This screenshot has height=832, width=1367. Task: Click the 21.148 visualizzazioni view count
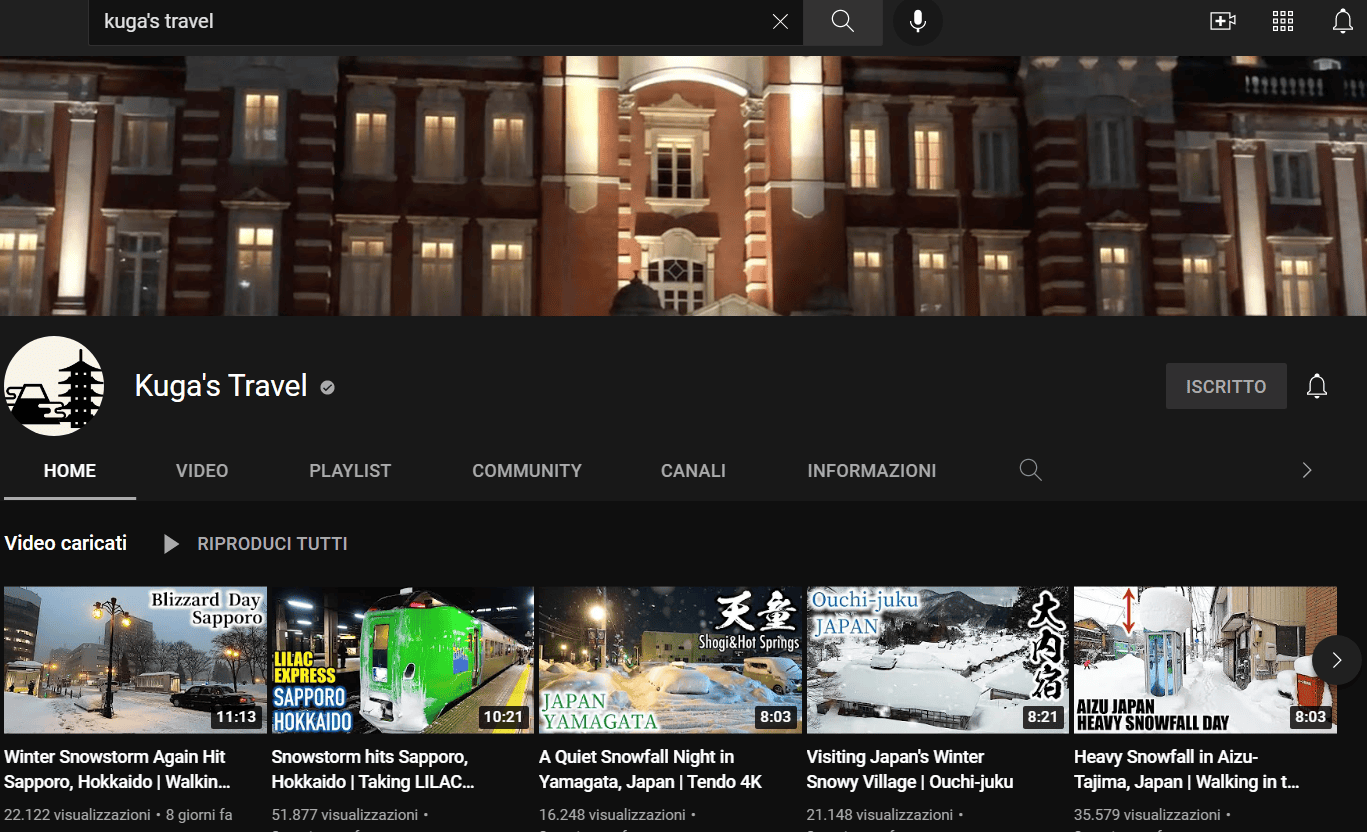click(880, 815)
